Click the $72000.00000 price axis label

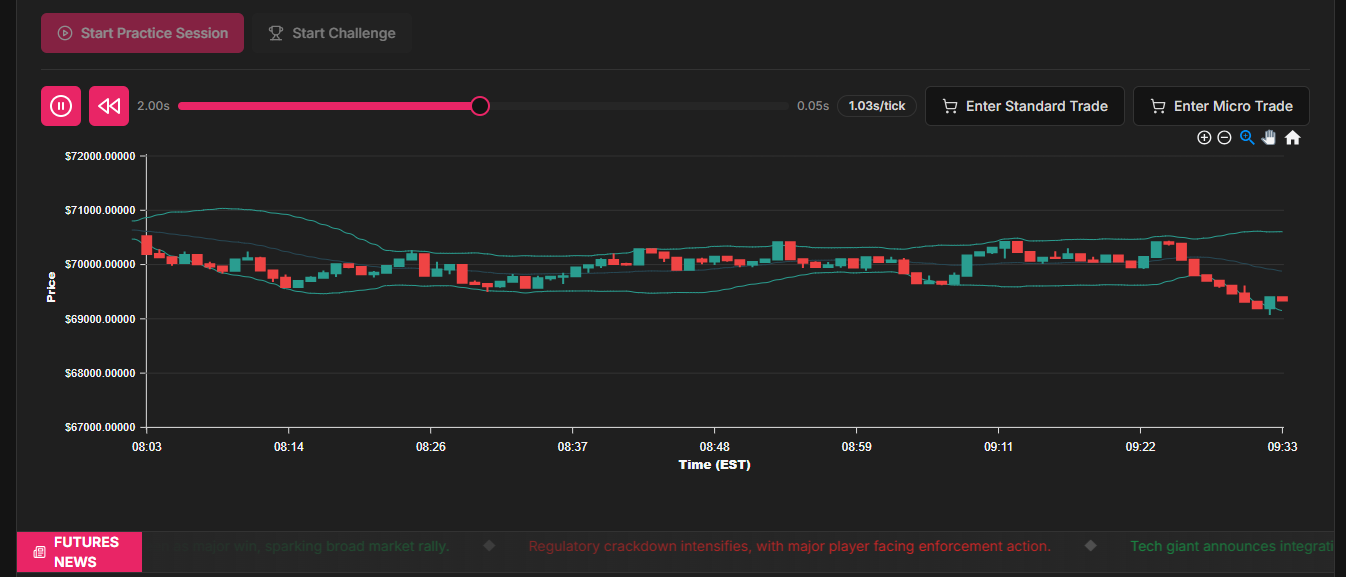point(100,157)
